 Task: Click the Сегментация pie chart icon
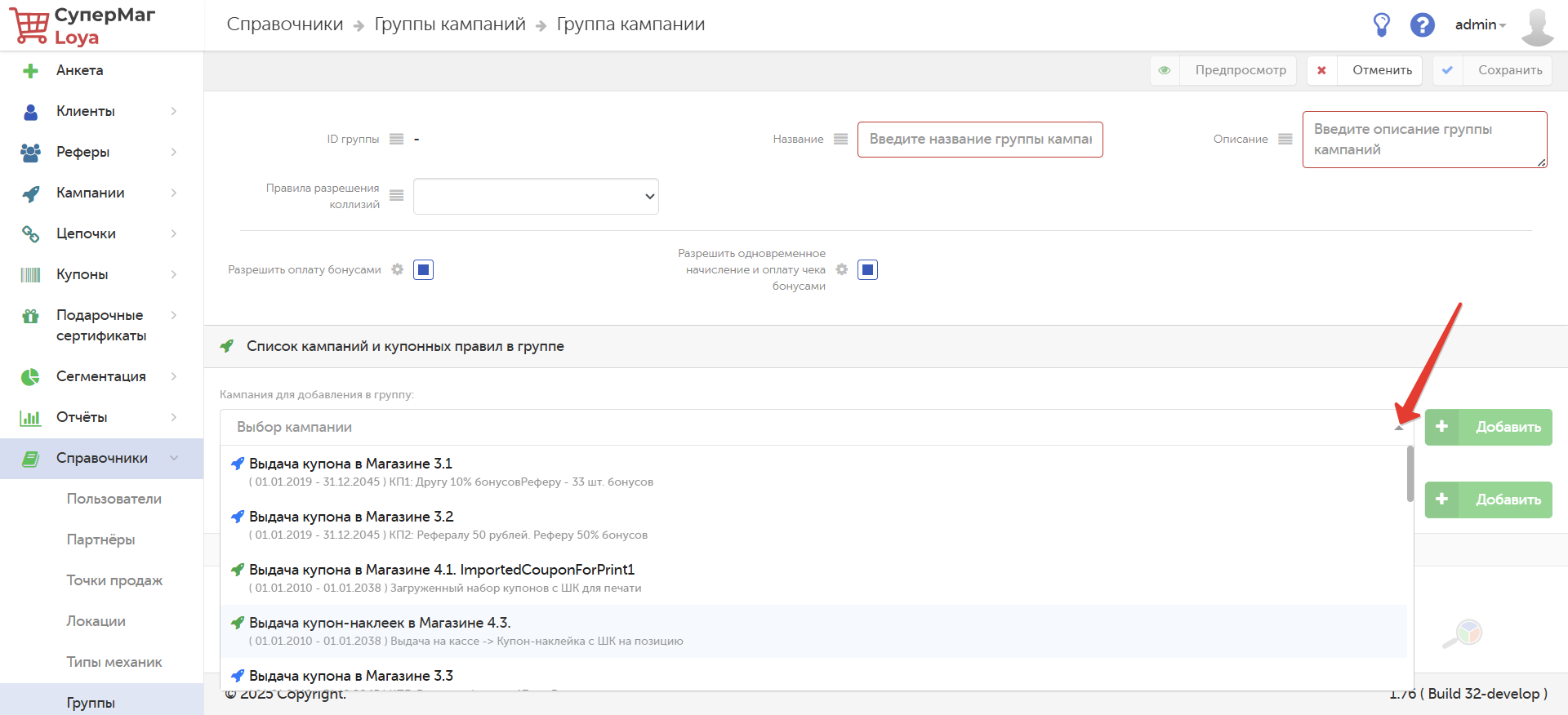coord(30,377)
